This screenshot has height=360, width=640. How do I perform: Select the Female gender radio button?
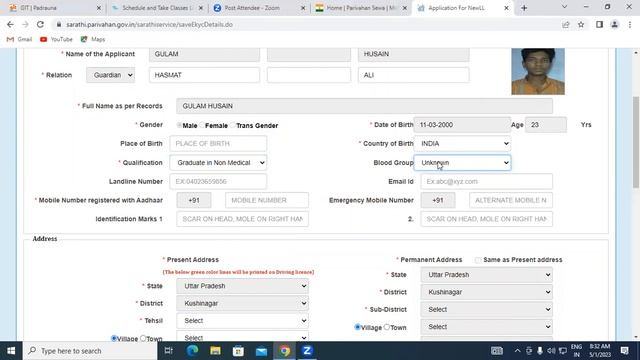tap(202, 125)
